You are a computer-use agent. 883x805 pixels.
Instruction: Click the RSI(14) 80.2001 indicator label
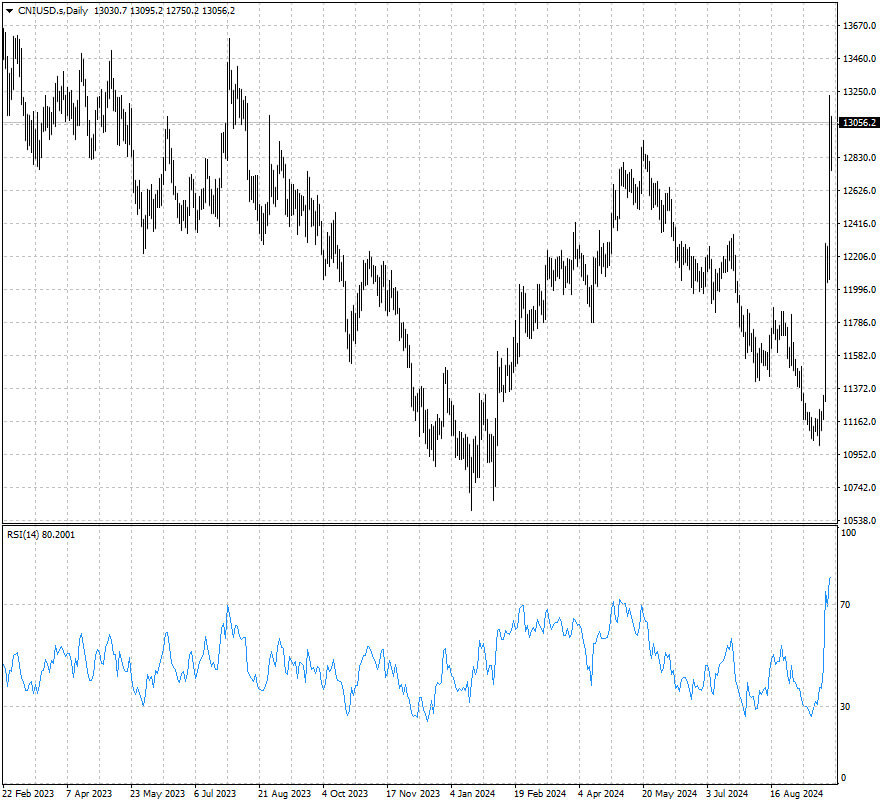point(41,535)
